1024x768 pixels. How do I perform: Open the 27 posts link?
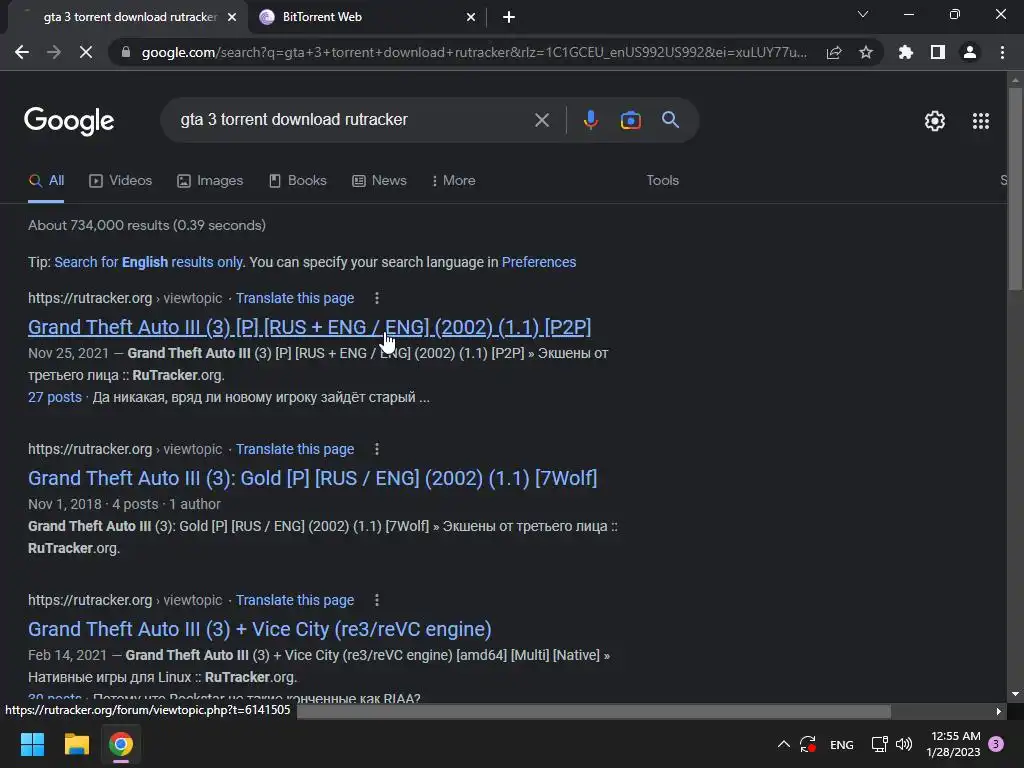click(55, 398)
